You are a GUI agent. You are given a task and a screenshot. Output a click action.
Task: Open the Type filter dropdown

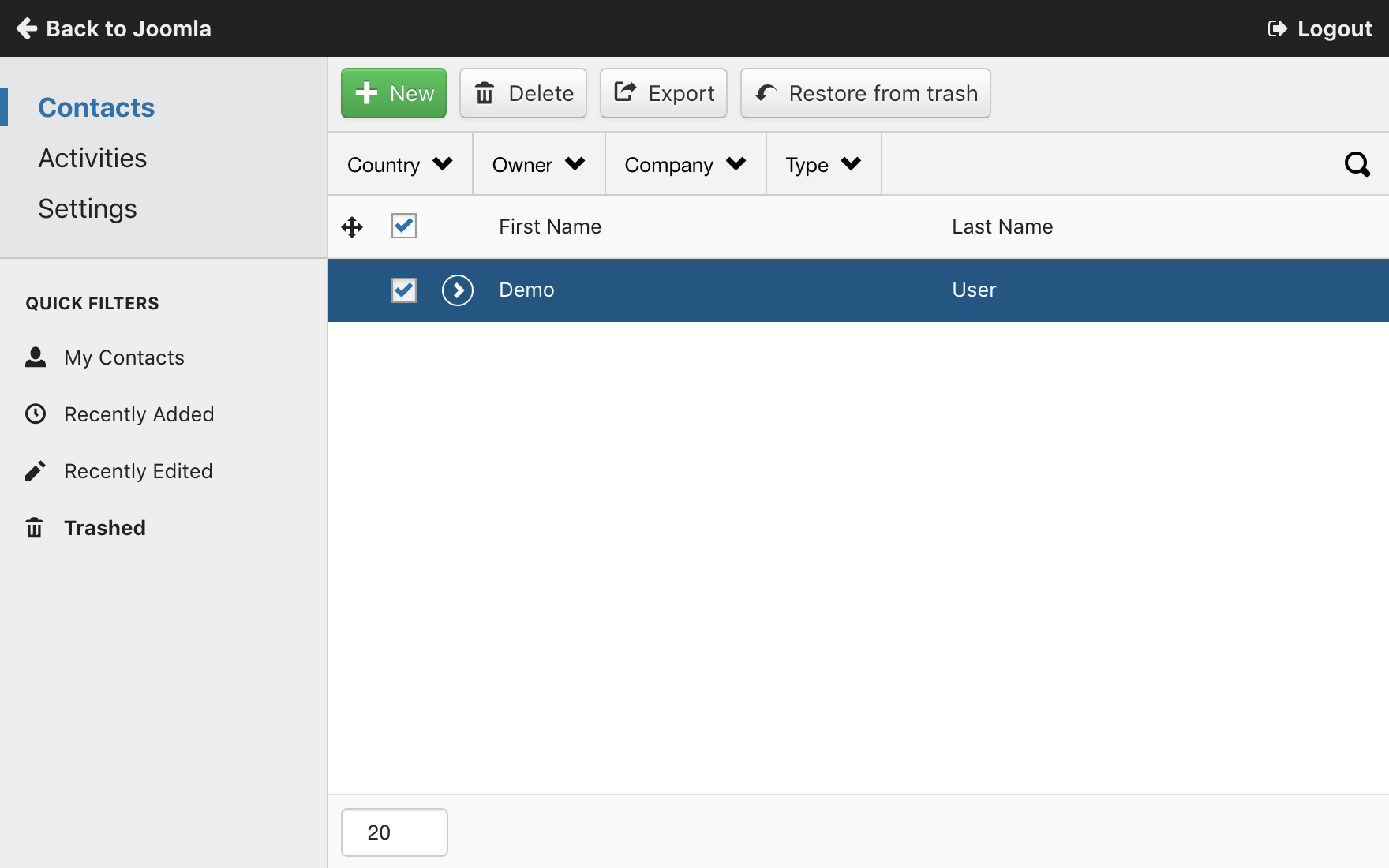[822, 164]
